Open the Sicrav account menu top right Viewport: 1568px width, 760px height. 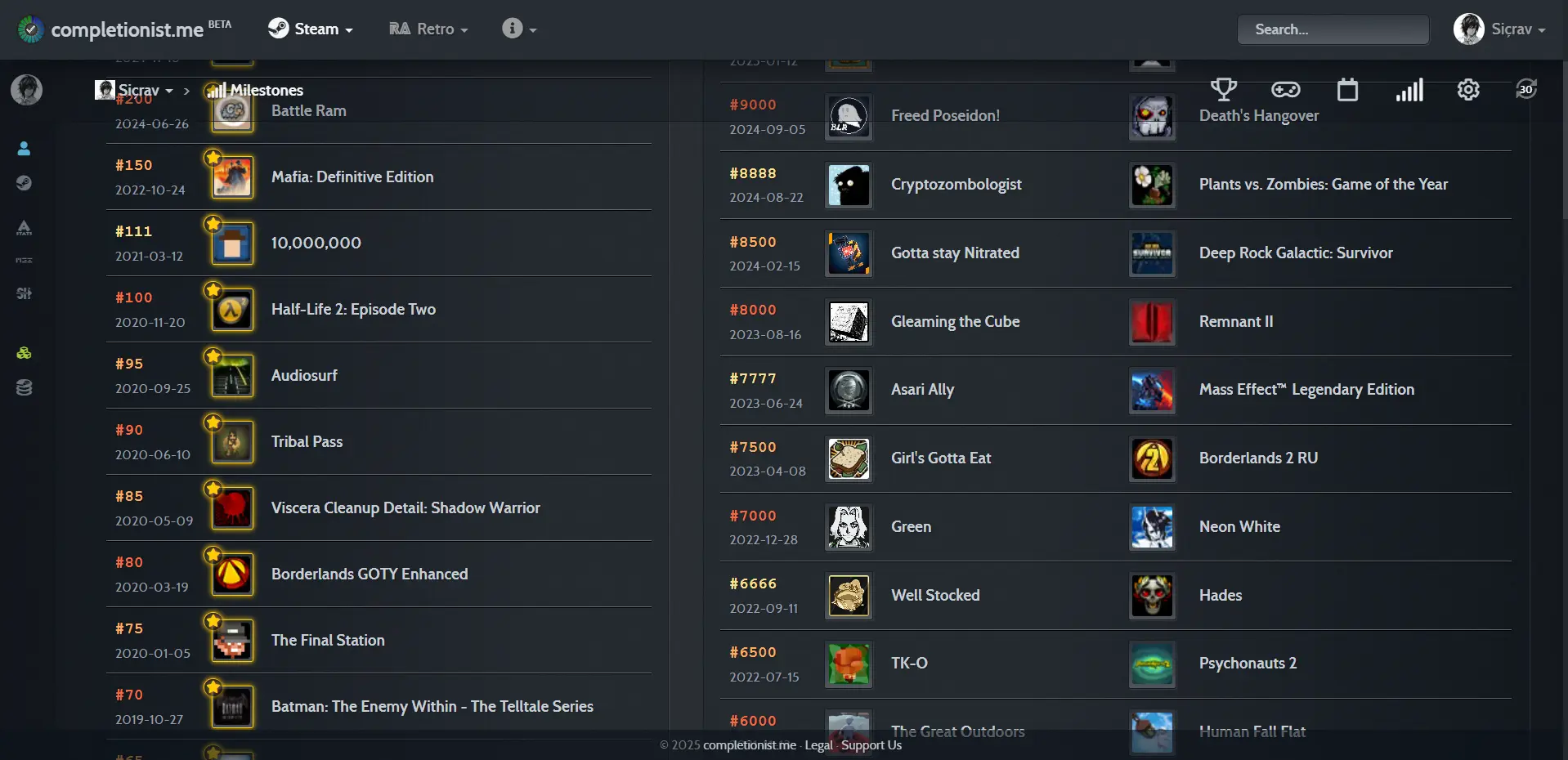click(x=1499, y=29)
